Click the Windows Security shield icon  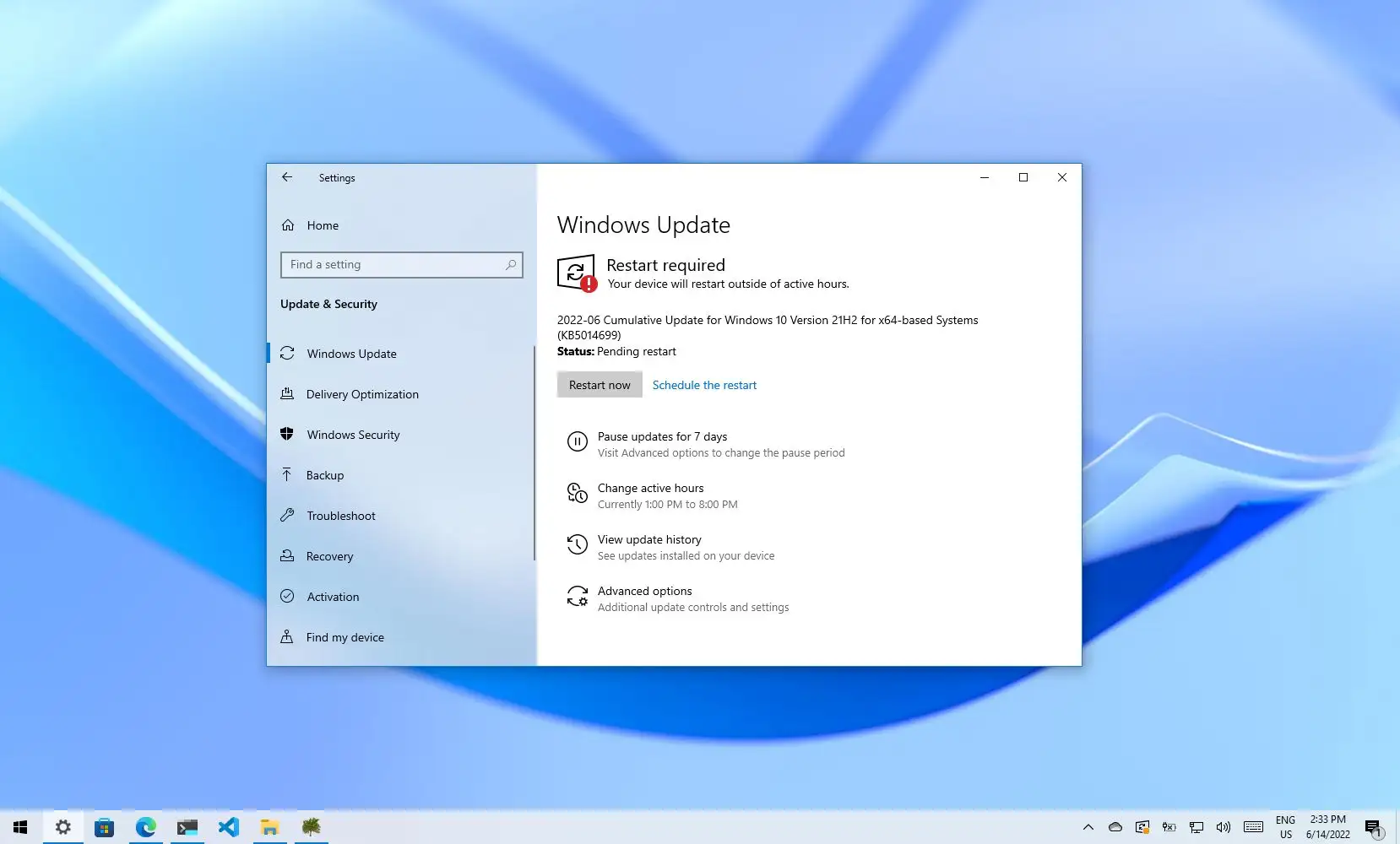coord(287,434)
